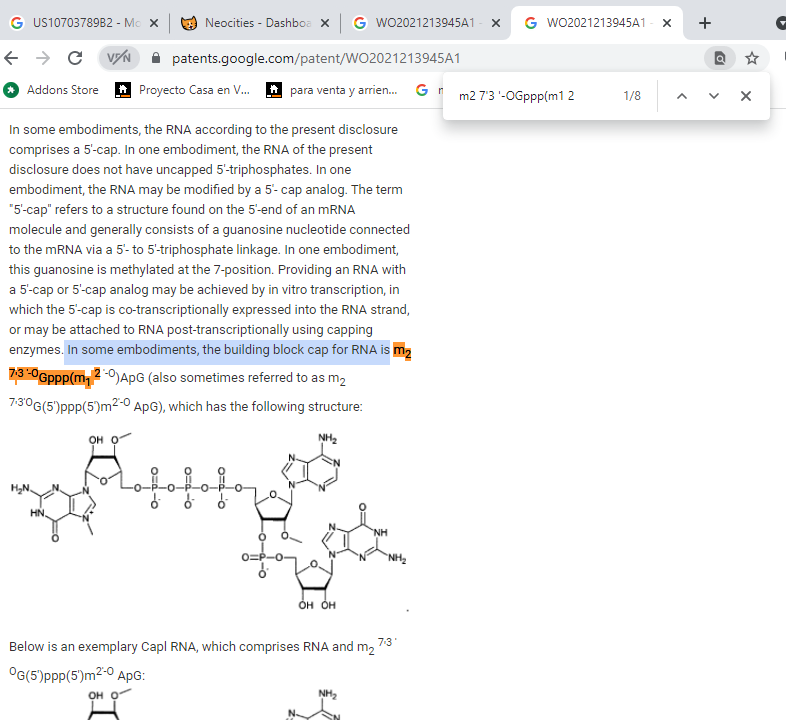Screen dimensions: 786x720
Task: Close the Neocities Dashboard tab
Action: pos(324,23)
